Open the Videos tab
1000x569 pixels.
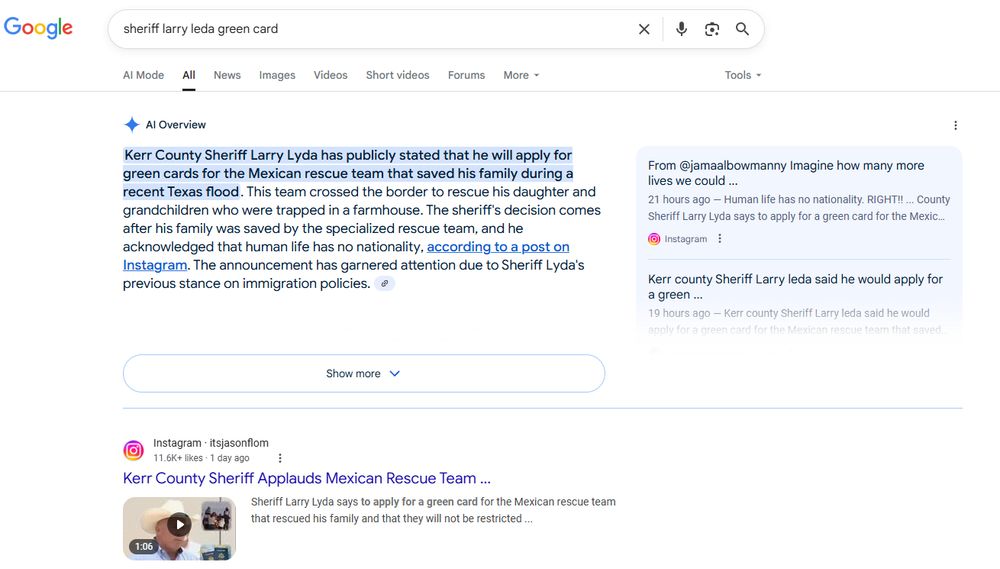(x=330, y=75)
